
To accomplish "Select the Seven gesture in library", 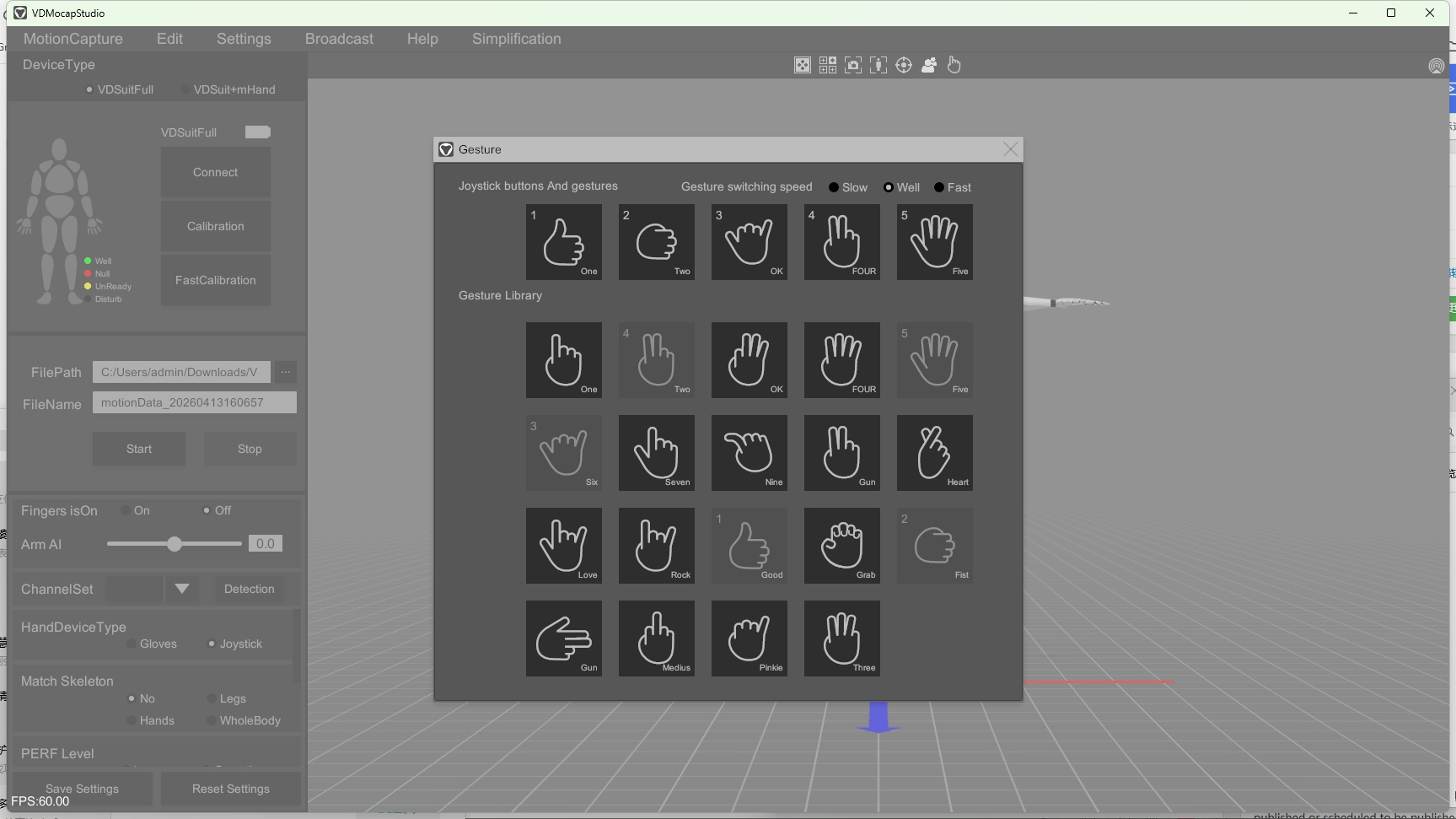I will coord(656,453).
